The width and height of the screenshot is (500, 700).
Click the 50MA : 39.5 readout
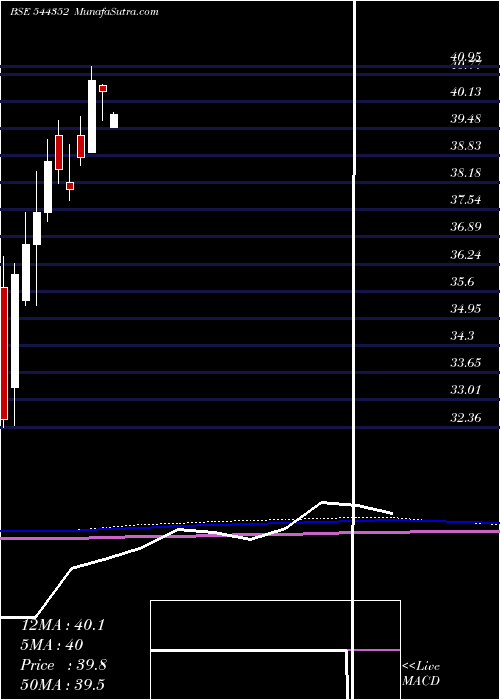[63, 684]
